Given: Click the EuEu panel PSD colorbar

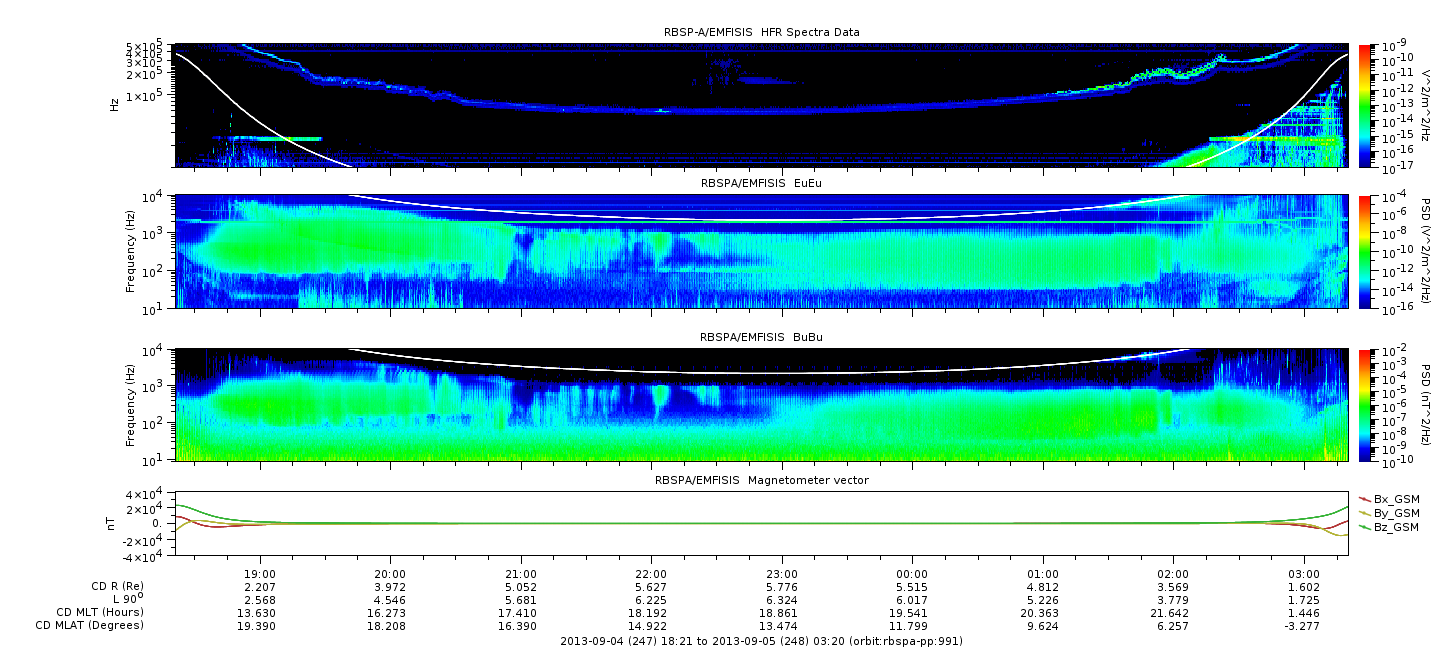Looking at the screenshot, I should 1366,252.
